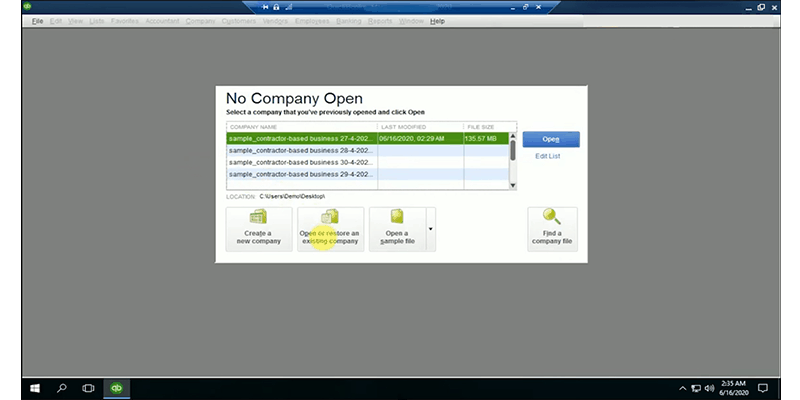
Task: Expand the sample file dropdown arrow
Action: tap(431, 229)
